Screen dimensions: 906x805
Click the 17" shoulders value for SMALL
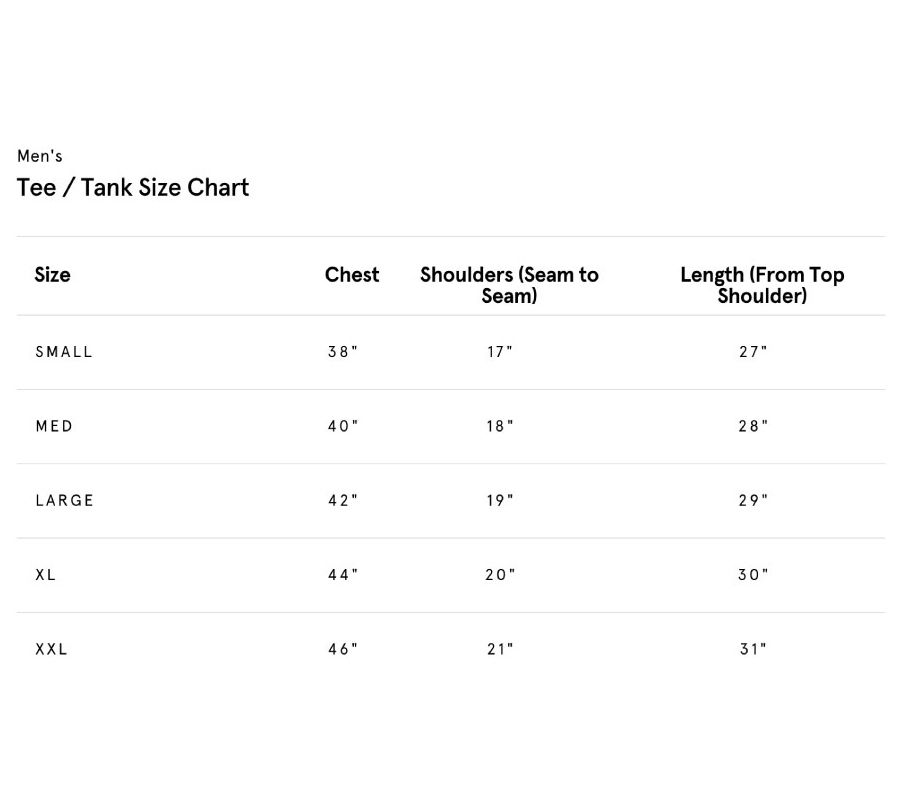[500, 352]
